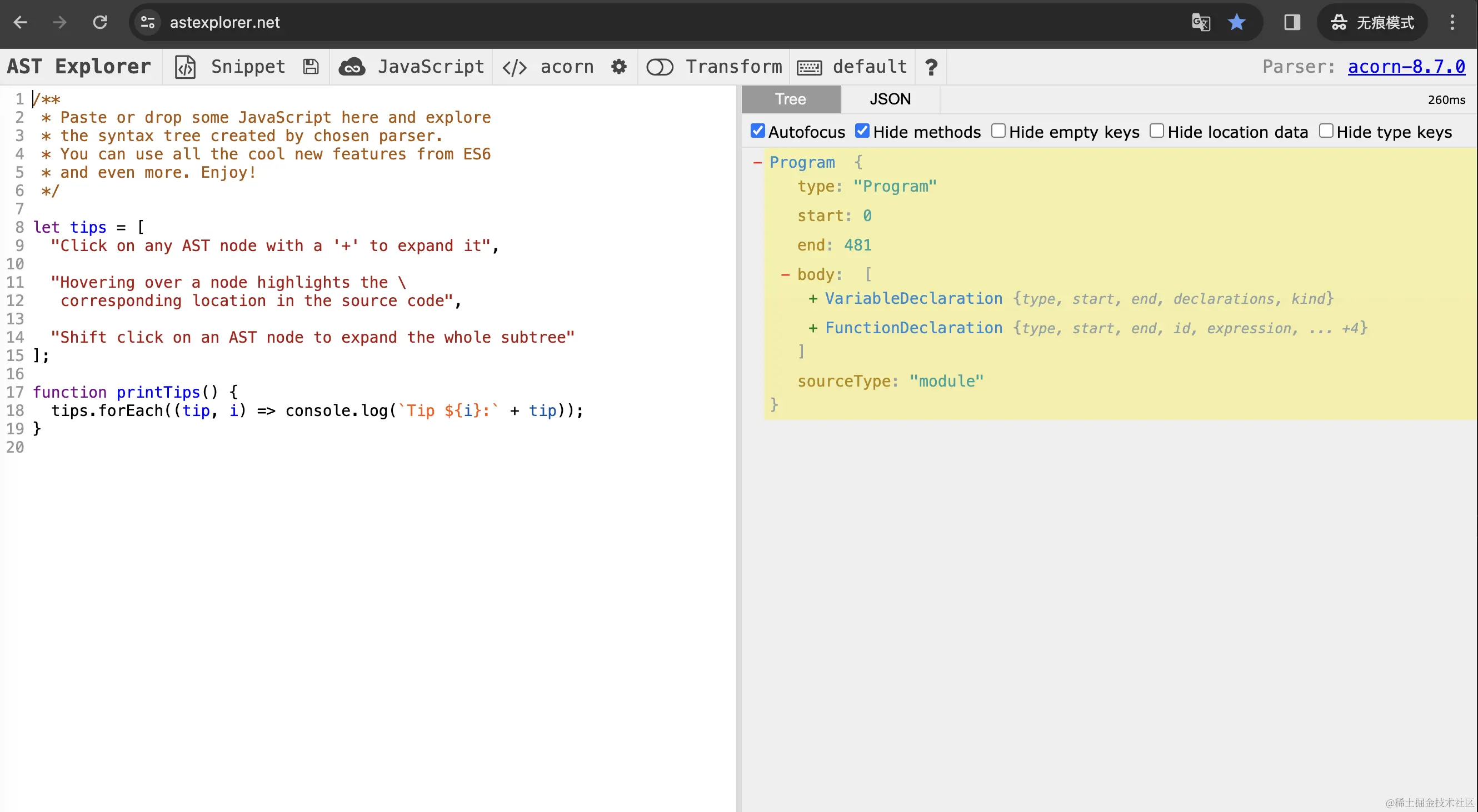Click the parser settings gear icon
The width and height of the screenshot is (1478, 812).
[x=618, y=67]
